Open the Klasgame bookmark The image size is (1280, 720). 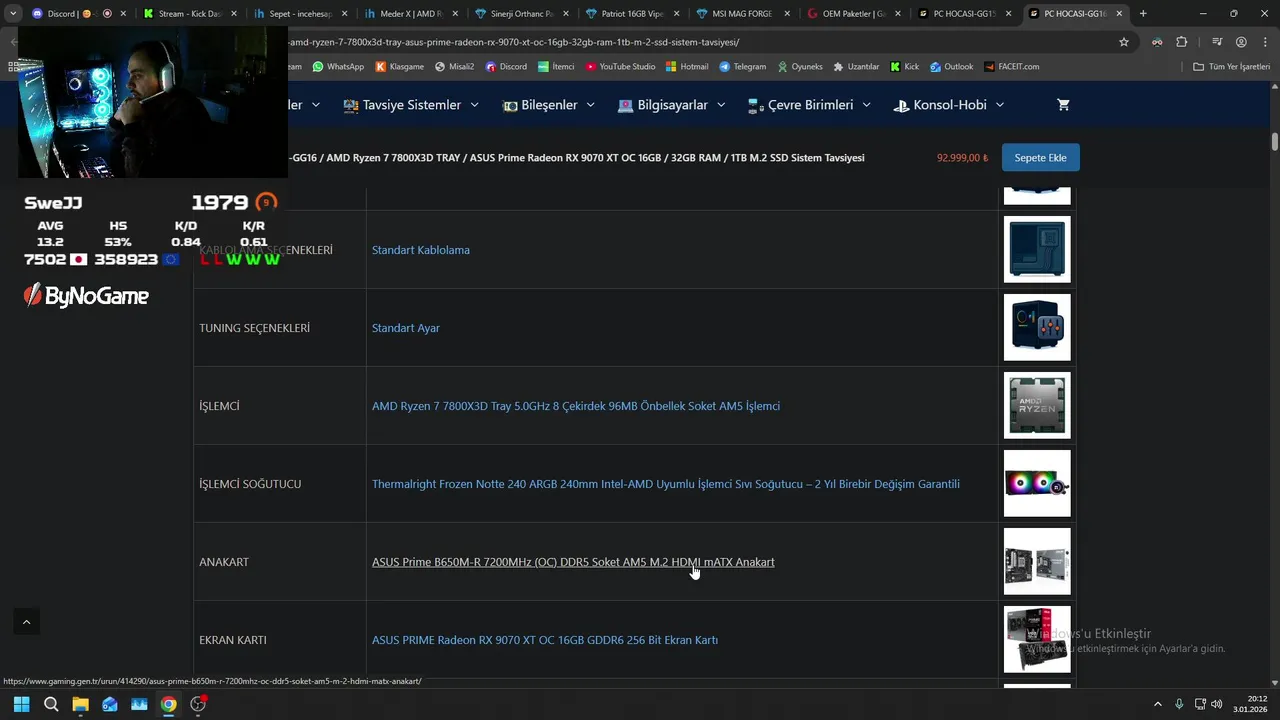pos(400,67)
